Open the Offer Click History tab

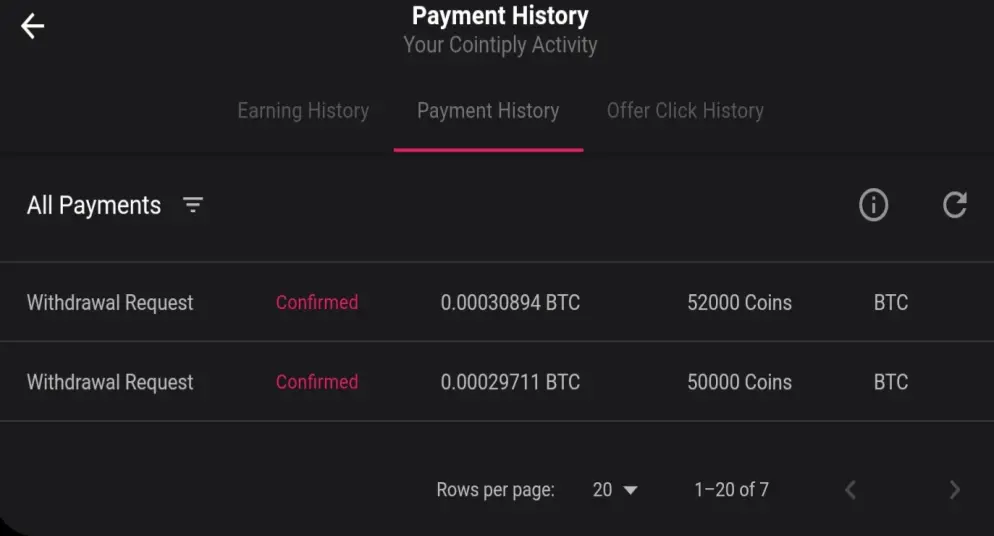point(685,111)
